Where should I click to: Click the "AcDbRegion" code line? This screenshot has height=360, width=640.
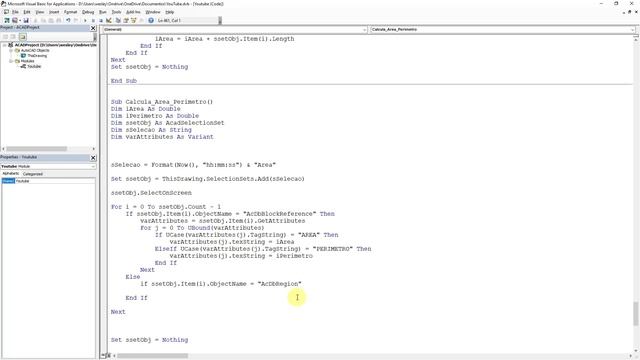221,284
